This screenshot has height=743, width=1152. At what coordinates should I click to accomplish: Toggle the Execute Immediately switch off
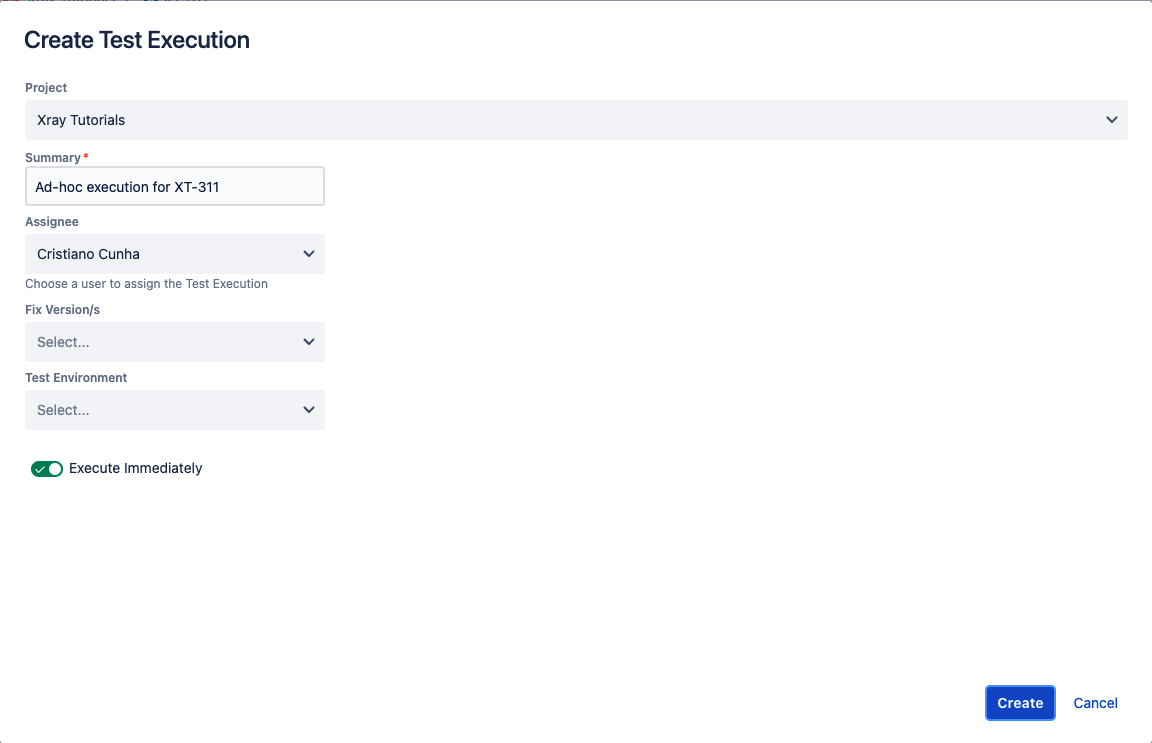47,469
